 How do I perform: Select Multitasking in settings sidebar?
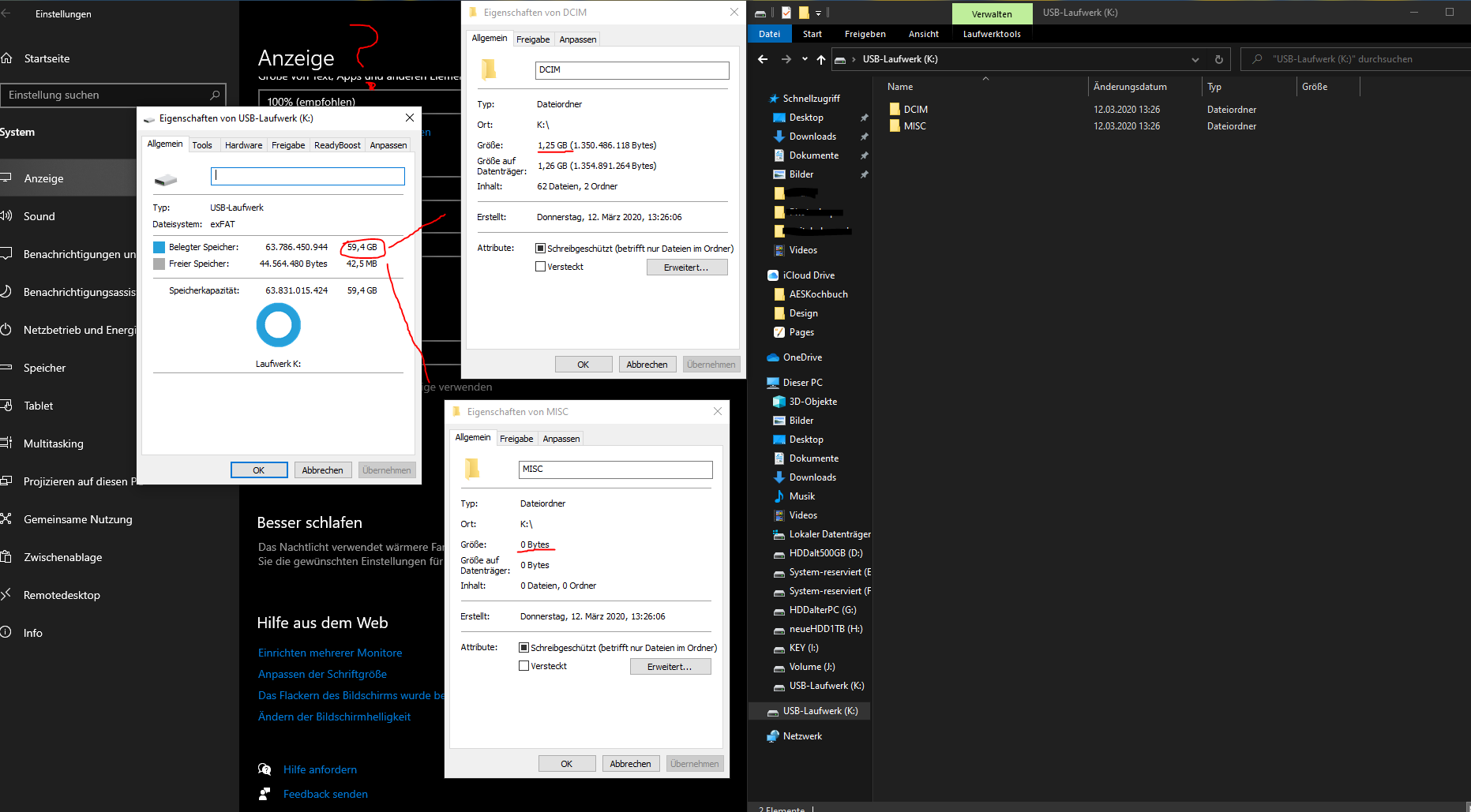68,443
